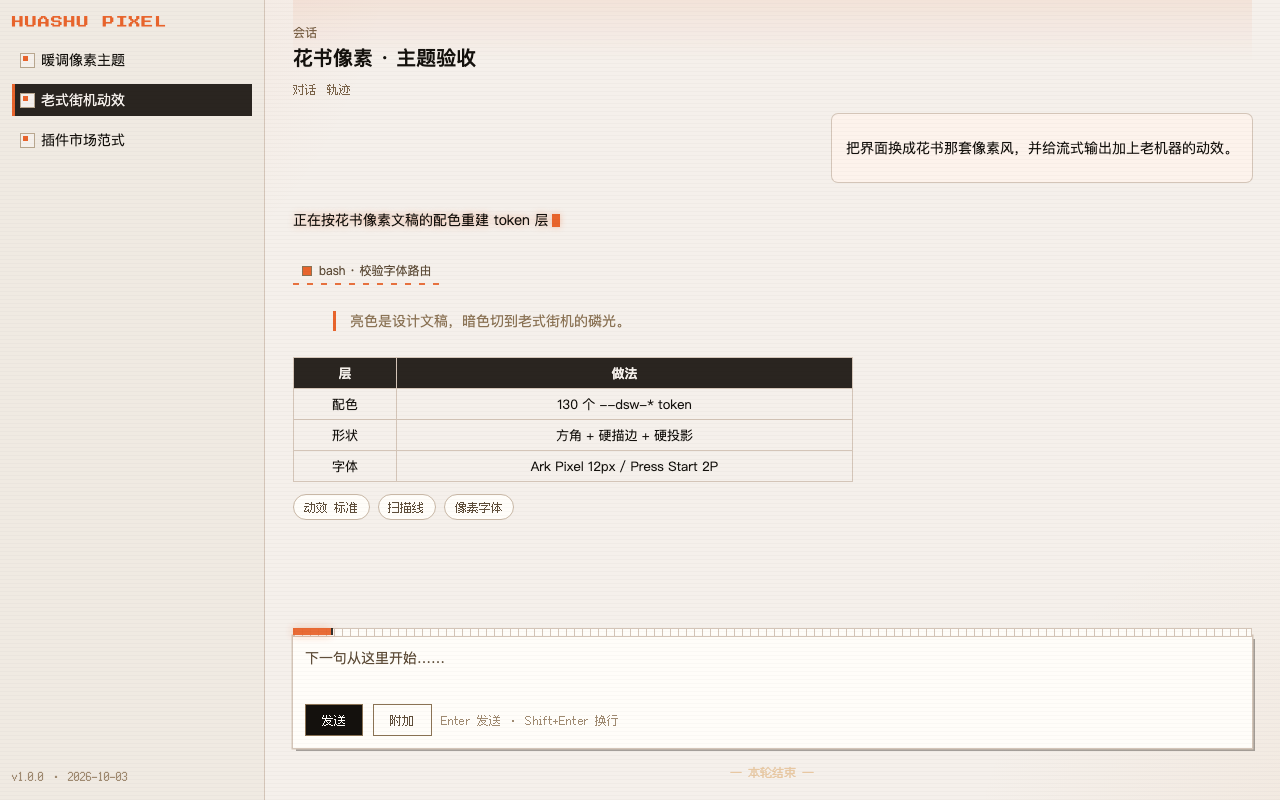This screenshot has height=800, width=1280.
Task: Focus the 下一句从这里开始 input box
Action: tap(772, 668)
